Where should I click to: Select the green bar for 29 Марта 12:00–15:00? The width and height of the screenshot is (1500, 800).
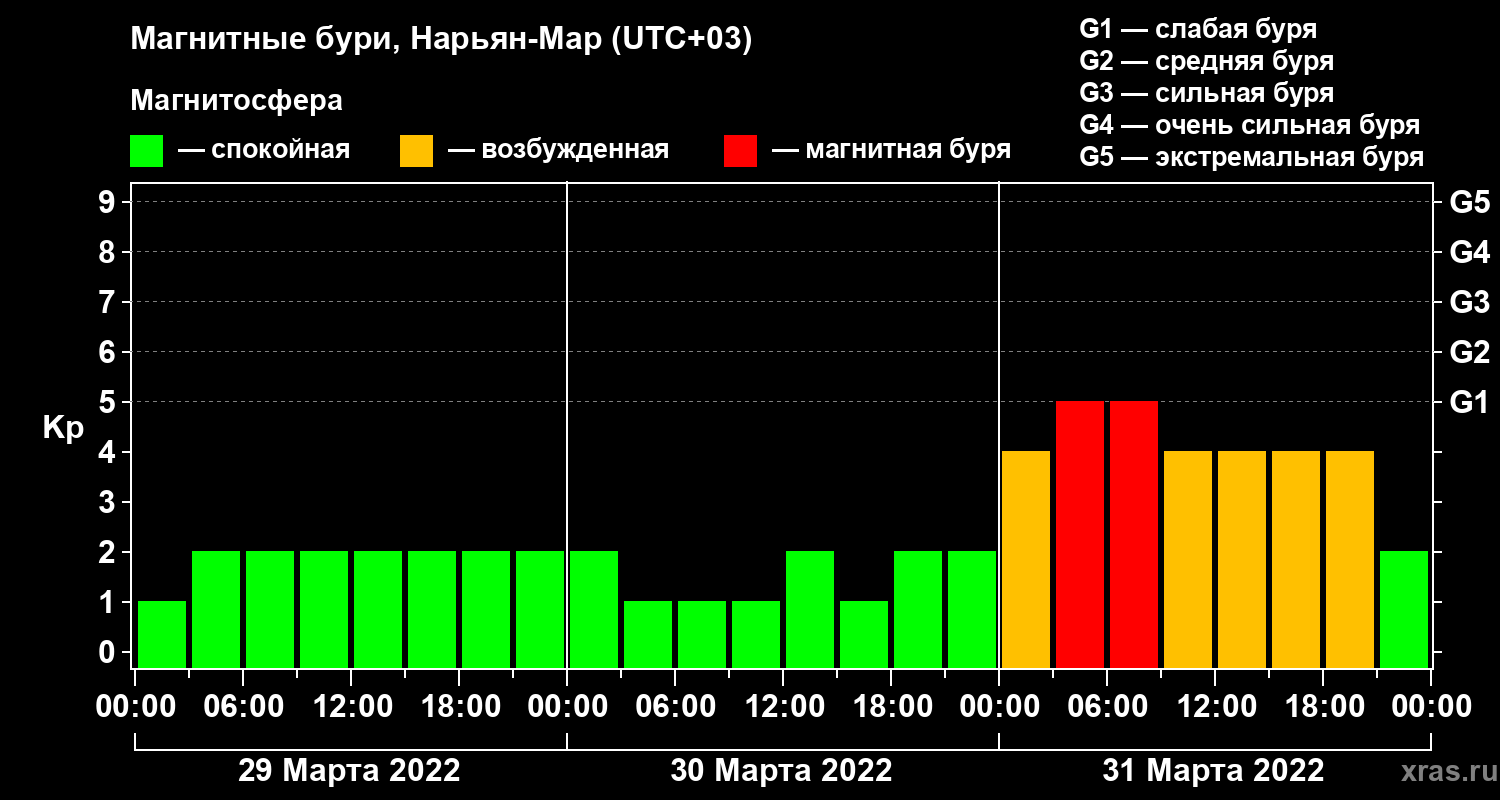tap(378, 609)
